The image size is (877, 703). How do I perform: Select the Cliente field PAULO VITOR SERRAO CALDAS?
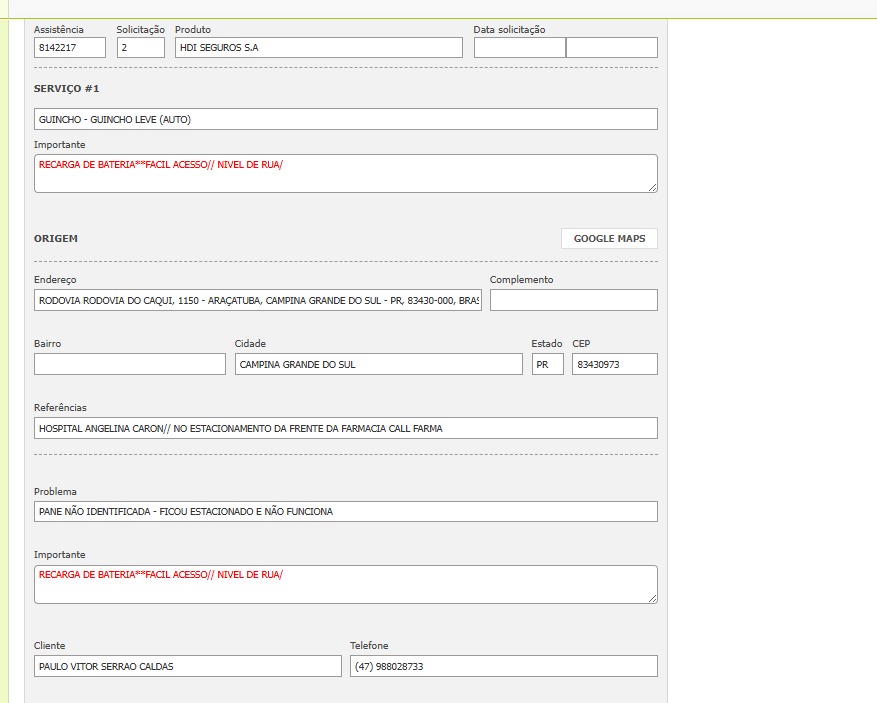point(187,666)
